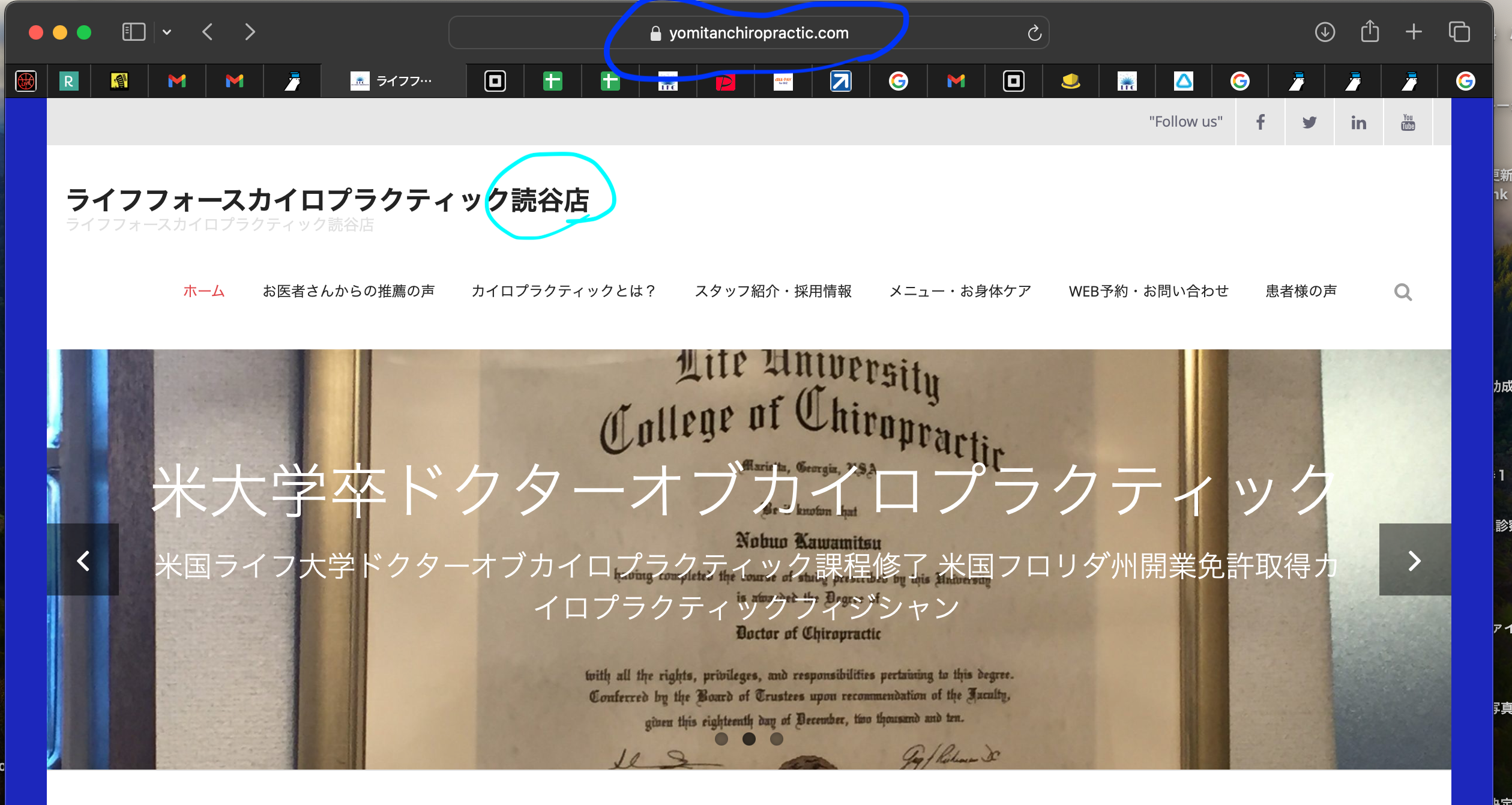Switch to the yellow hat icon tab

tap(1071, 81)
